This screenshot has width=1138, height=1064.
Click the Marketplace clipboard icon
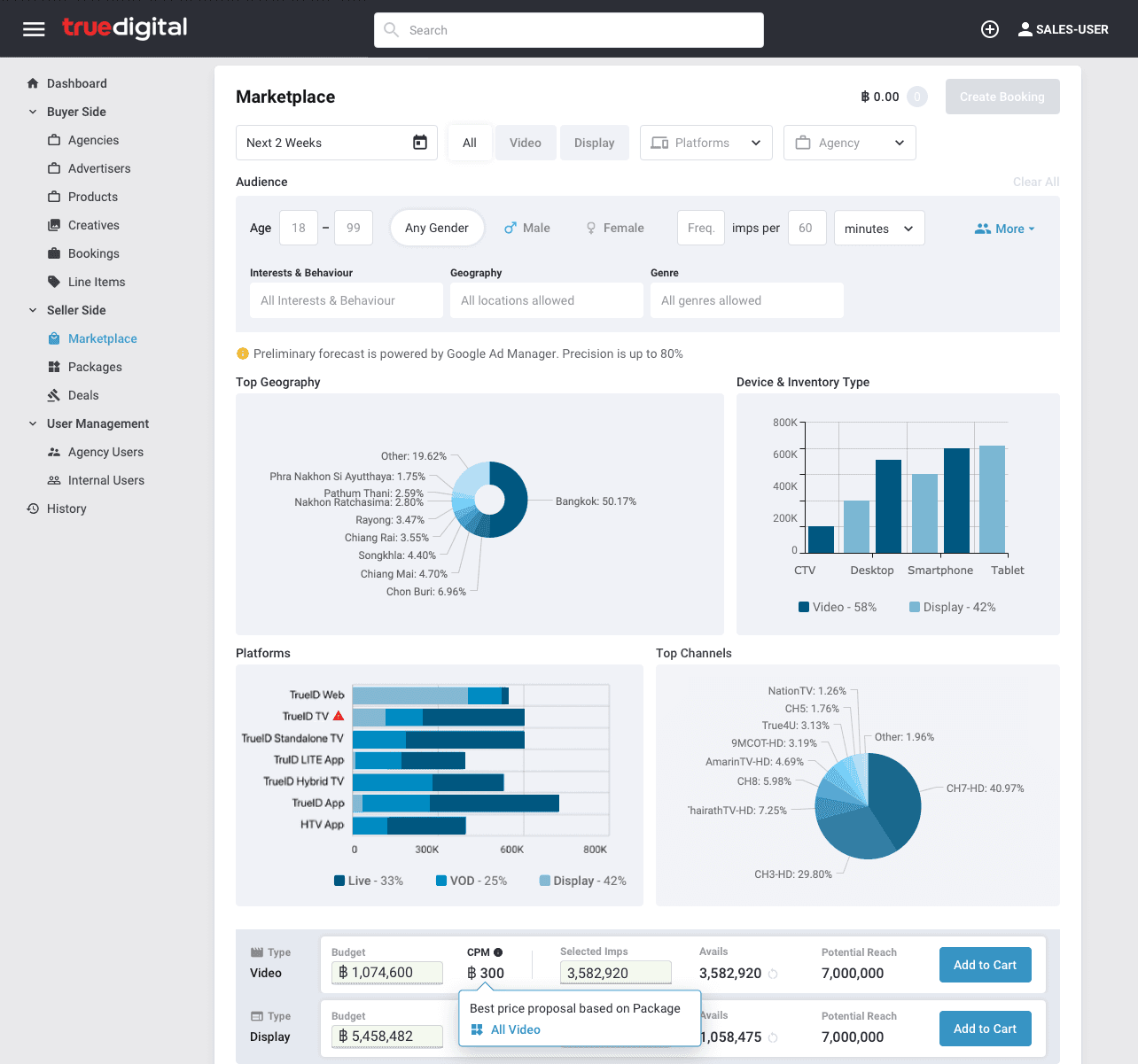(54, 338)
